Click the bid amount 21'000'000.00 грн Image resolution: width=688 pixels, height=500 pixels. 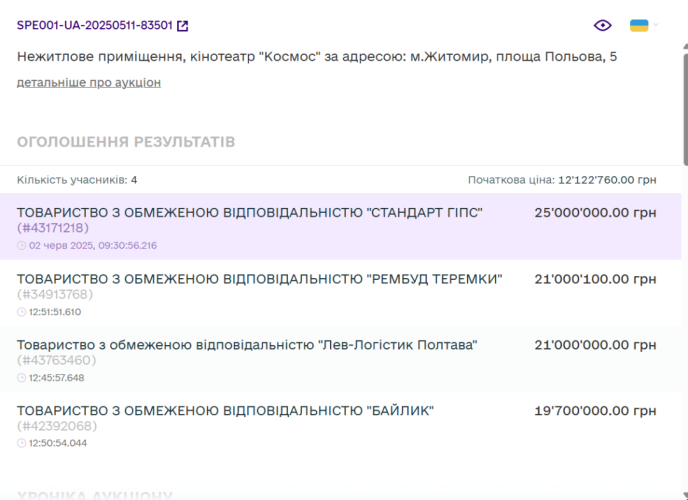[595, 345]
